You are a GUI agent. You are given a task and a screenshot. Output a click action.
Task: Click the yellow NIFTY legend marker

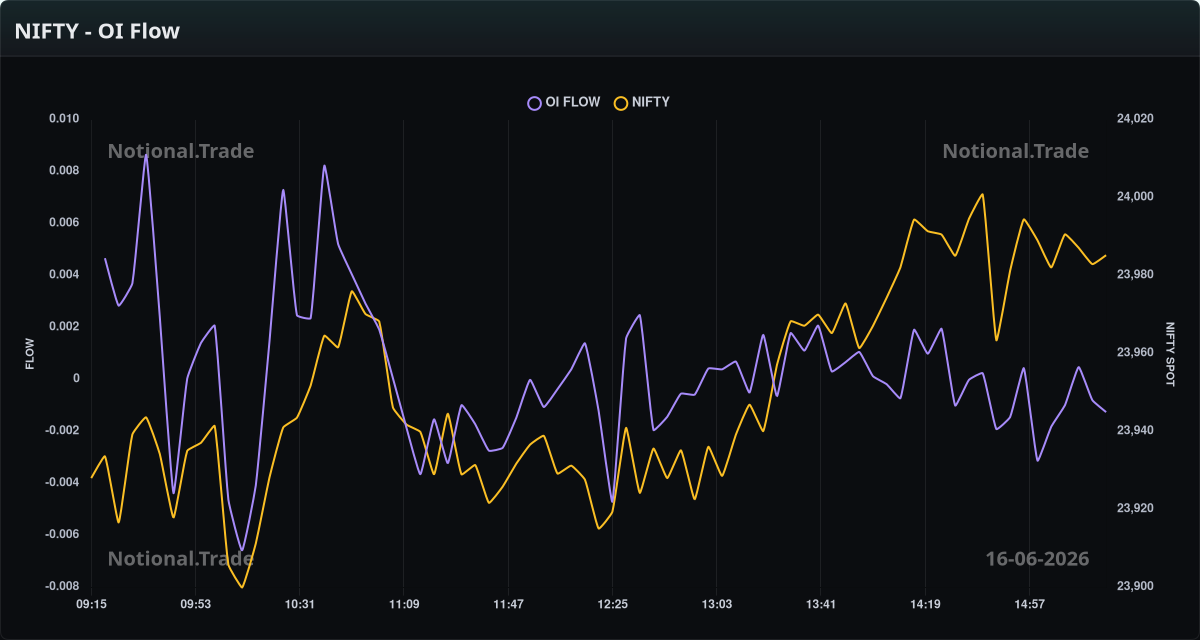[x=621, y=102]
